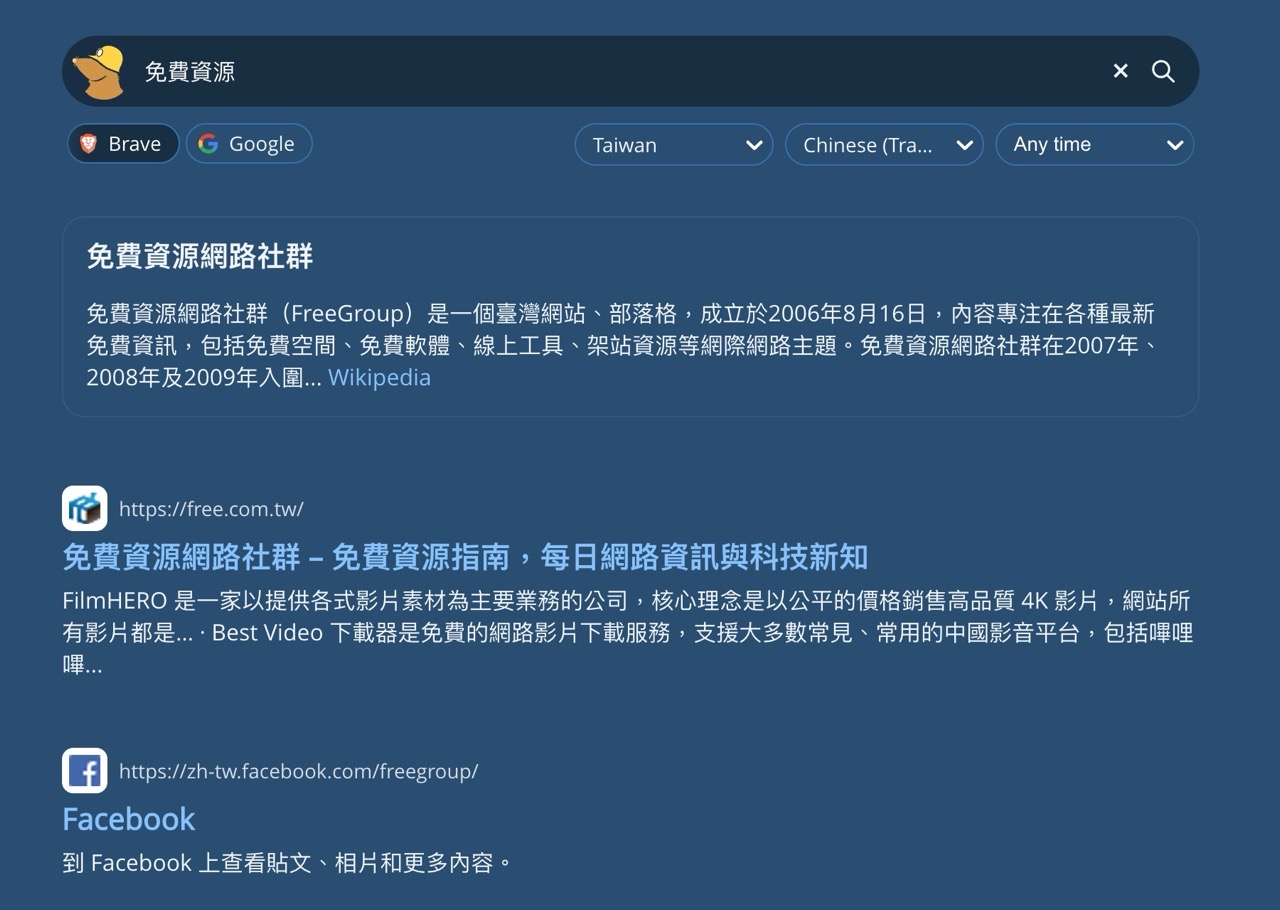Click the FreeGroup Wikipedia summary paragraph
This screenshot has width=1280, height=910.
pyautogui.click(x=622, y=345)
